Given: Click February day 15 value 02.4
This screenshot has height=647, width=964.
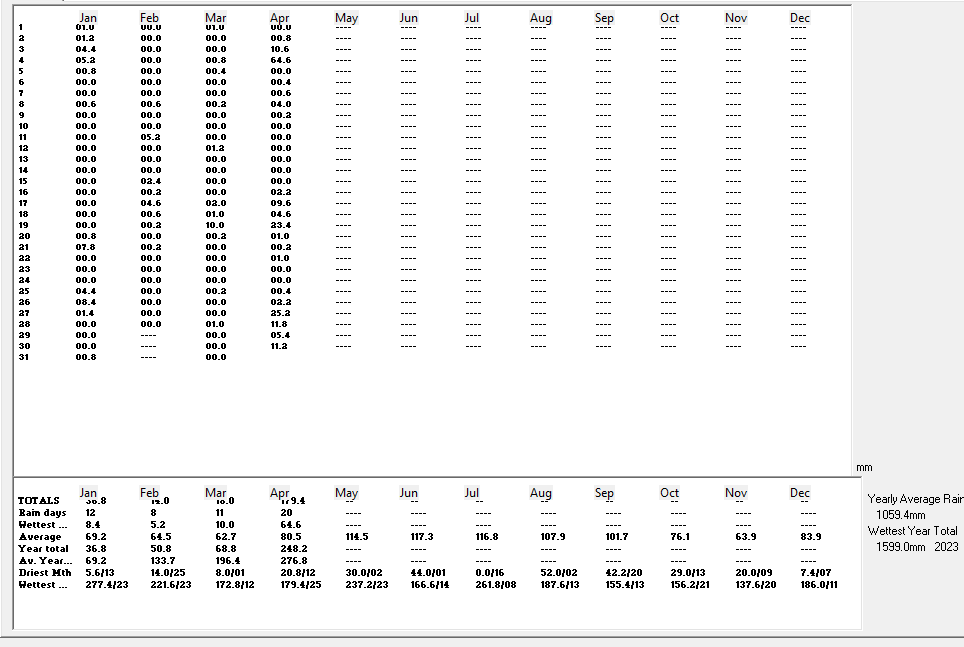Looking at the screenshot, I should (x=151, y=181).
